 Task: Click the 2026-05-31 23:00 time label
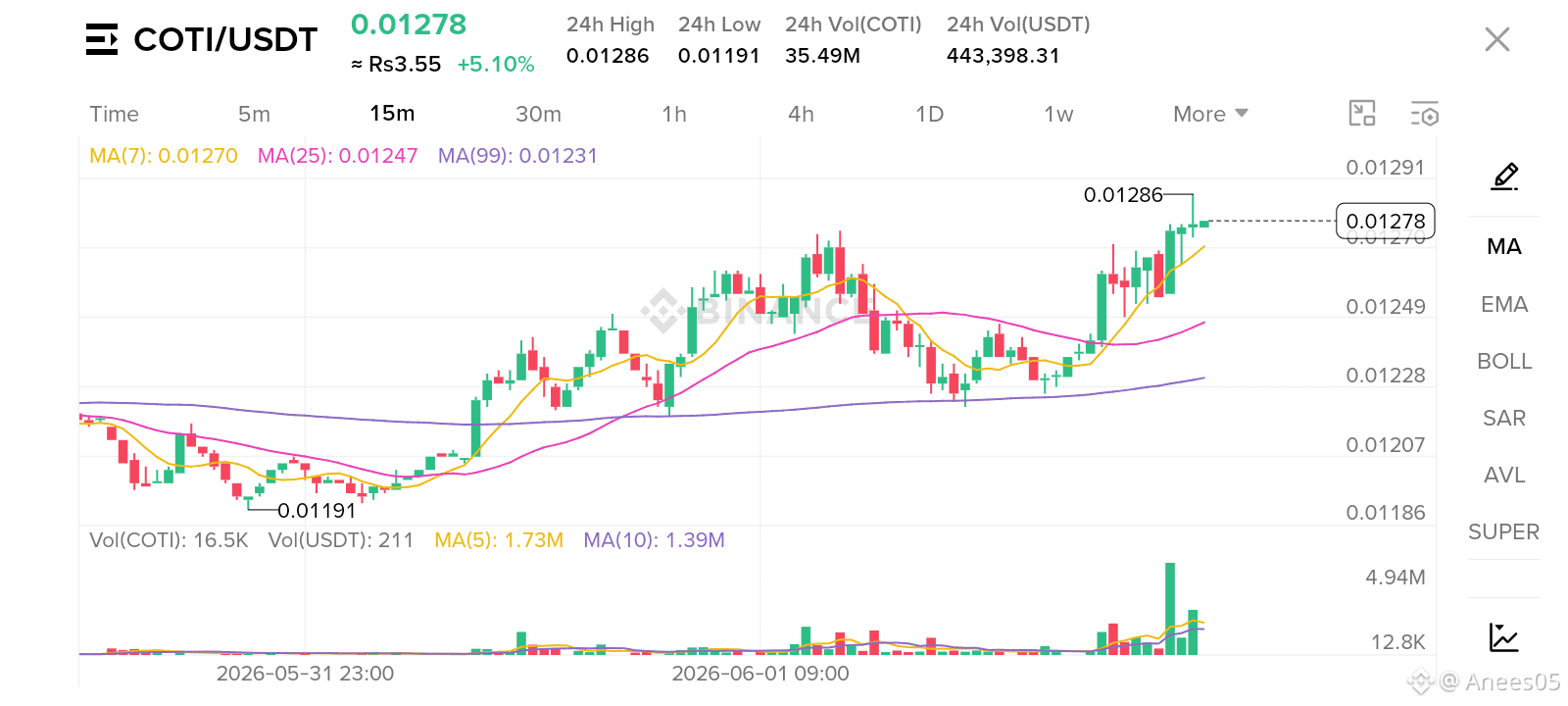click(305, 674)
